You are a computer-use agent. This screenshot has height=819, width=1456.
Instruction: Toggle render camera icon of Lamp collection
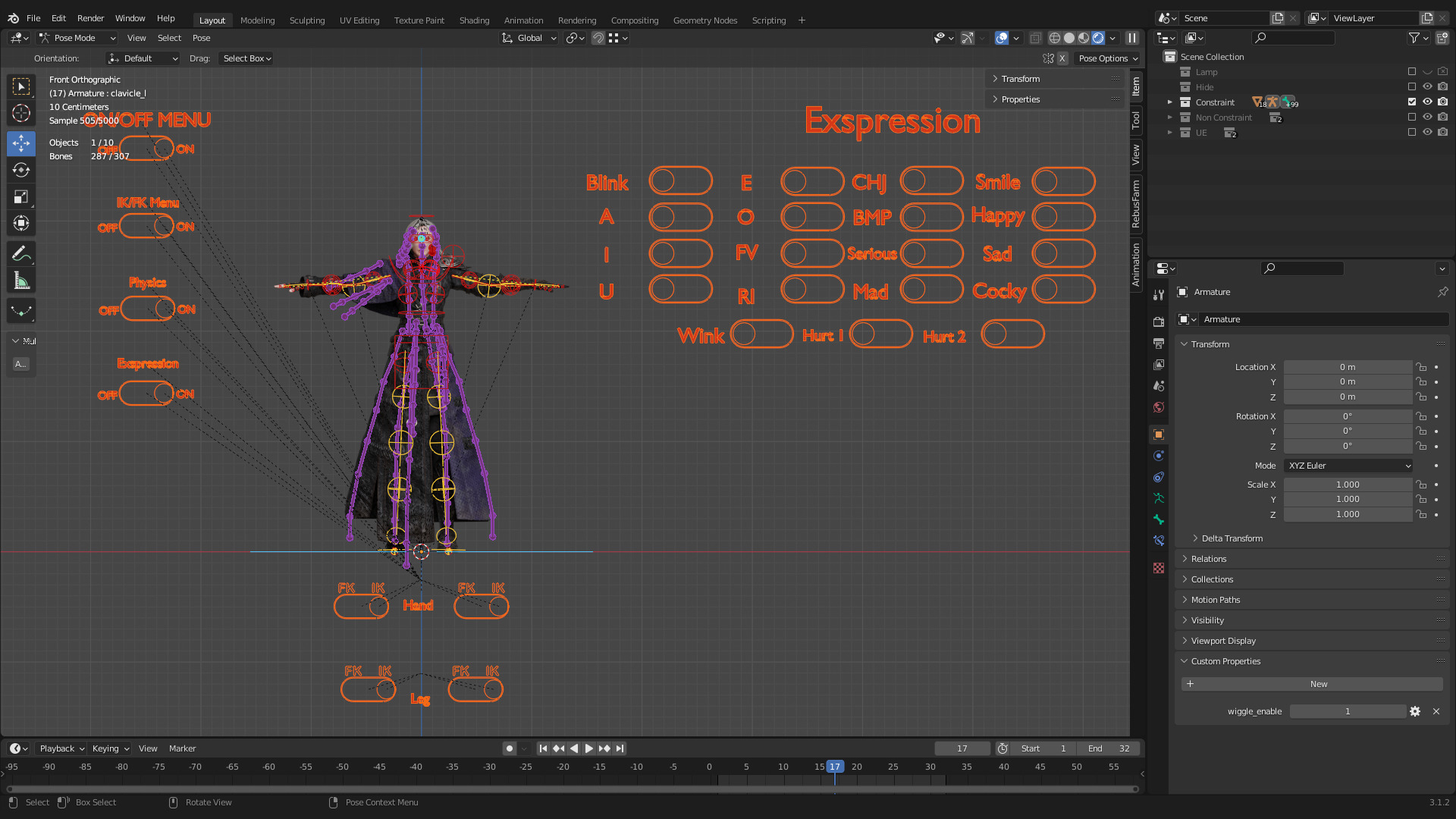[1442, 71]
